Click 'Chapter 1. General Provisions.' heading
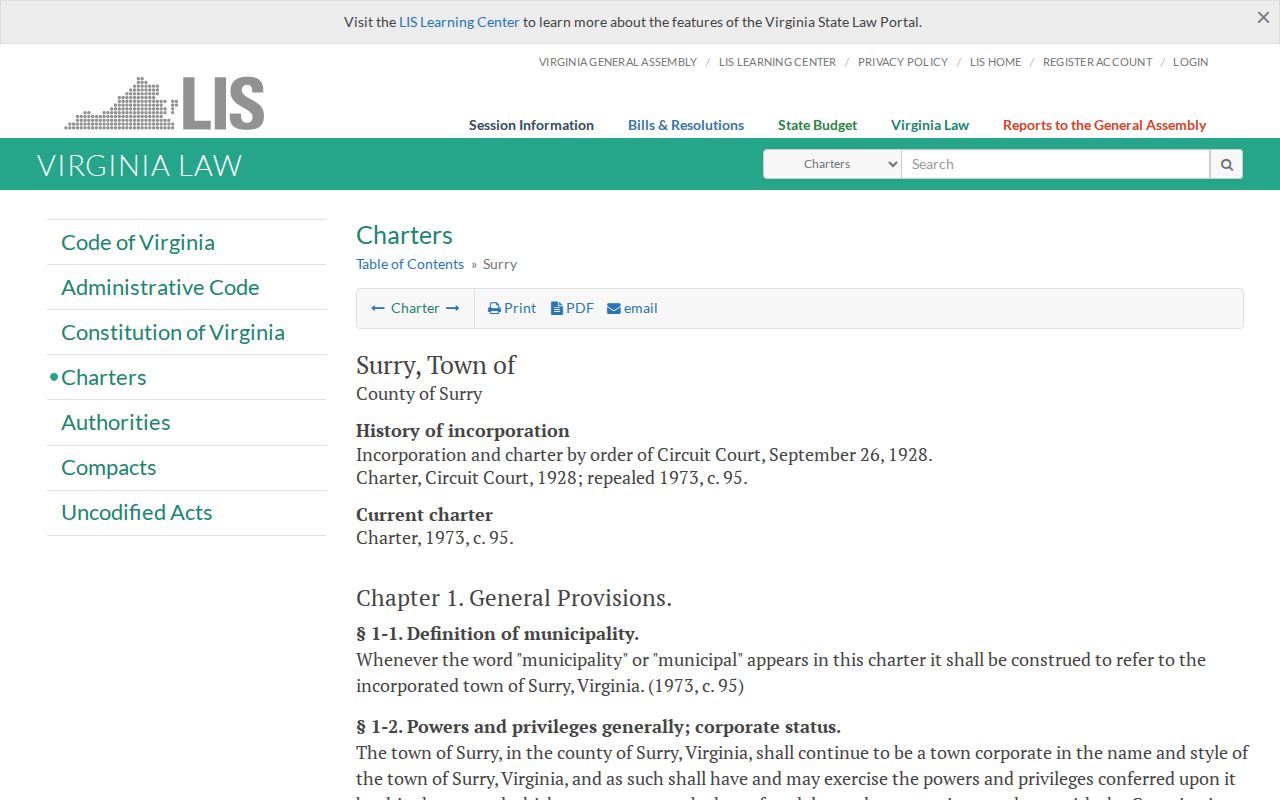This screenshot has width=1280, height=800. click(514, 598)
